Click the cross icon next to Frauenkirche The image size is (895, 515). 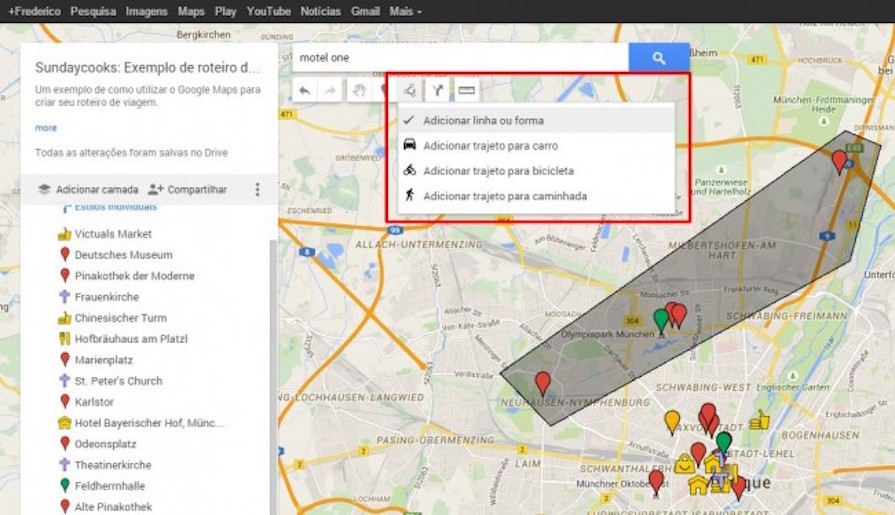[x=64, y=297]
